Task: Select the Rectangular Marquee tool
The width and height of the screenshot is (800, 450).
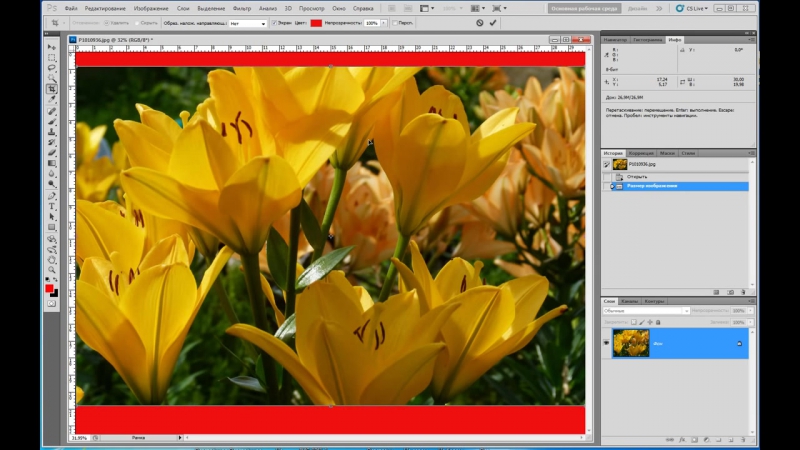Action: pos(52,58)
